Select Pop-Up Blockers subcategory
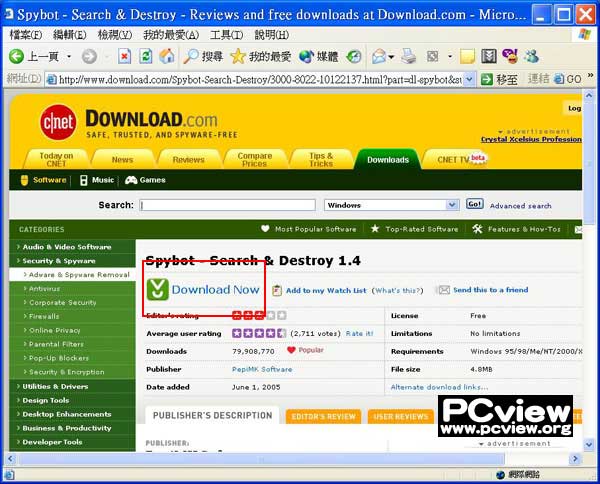600x484 pixels. [59, 358]
